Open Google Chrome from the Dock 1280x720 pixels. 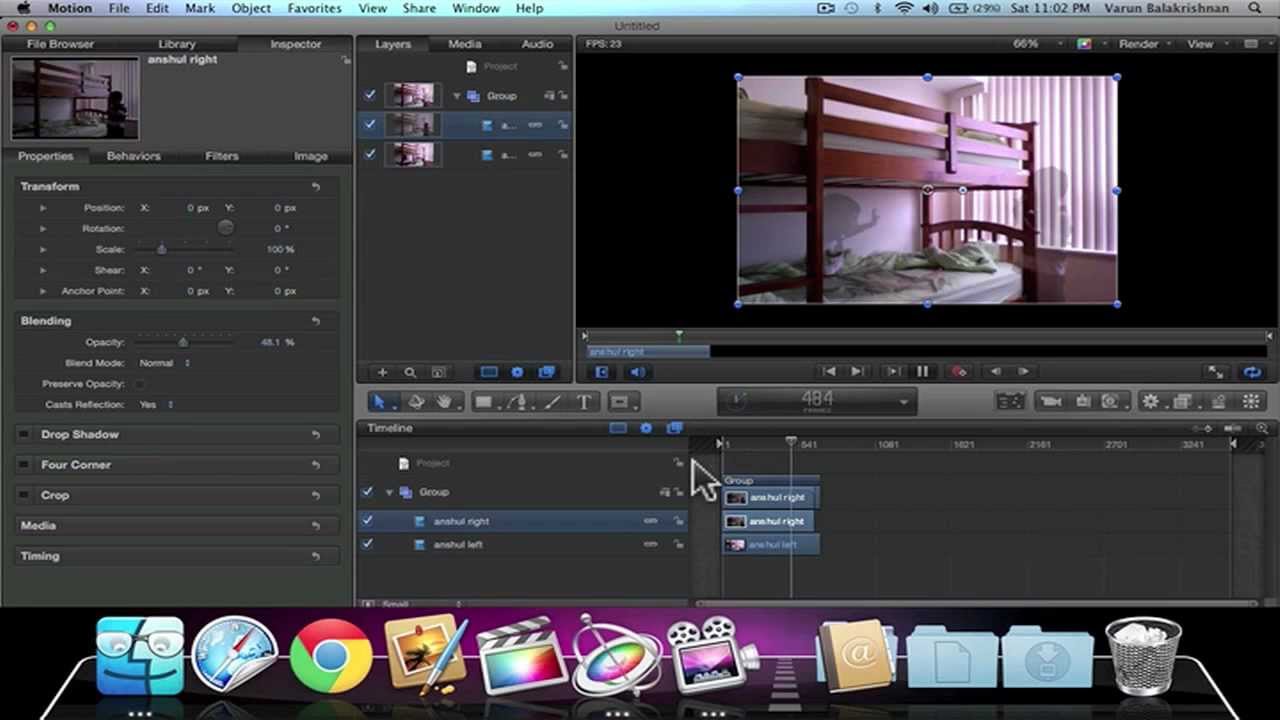[x=331, y=657]
